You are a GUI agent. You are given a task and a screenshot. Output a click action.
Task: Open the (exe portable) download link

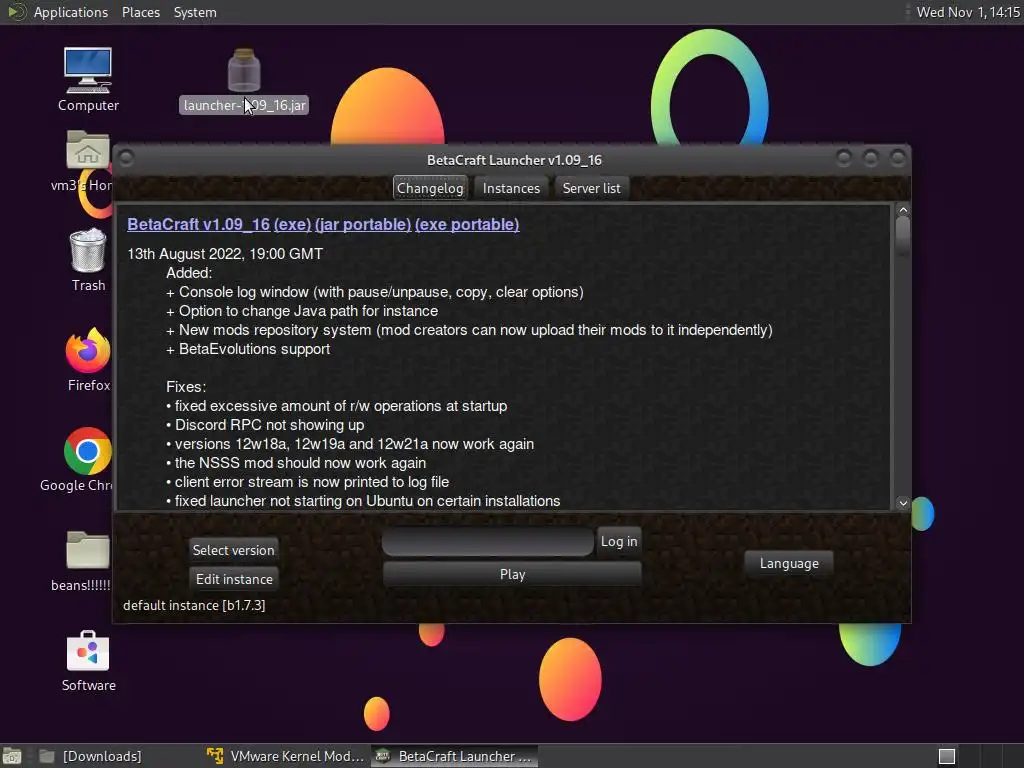(x=467, y=224)
